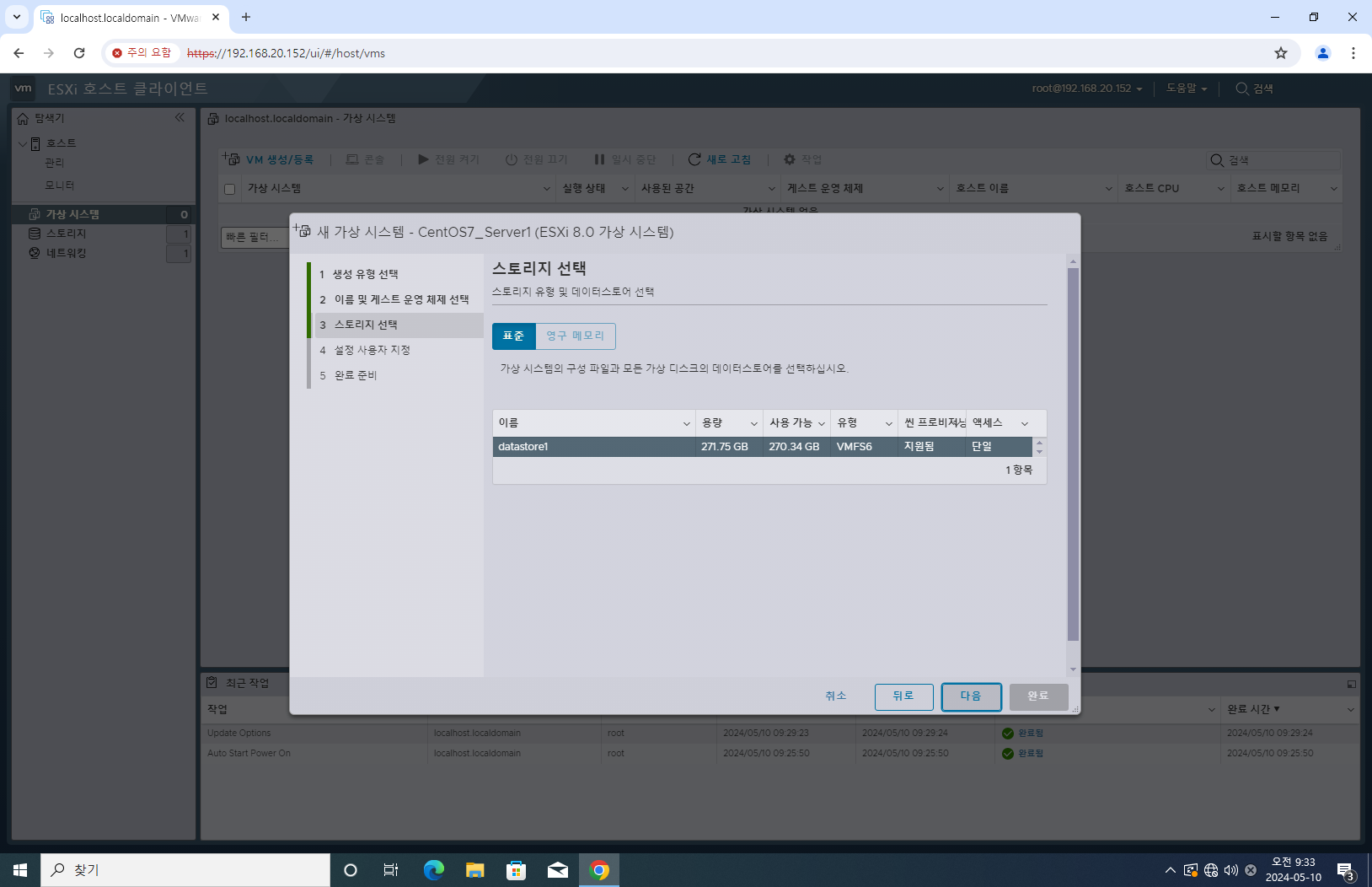1372x887 pixels.
Task: Open the Chrome profile icon
Action: pos(1323,53)
